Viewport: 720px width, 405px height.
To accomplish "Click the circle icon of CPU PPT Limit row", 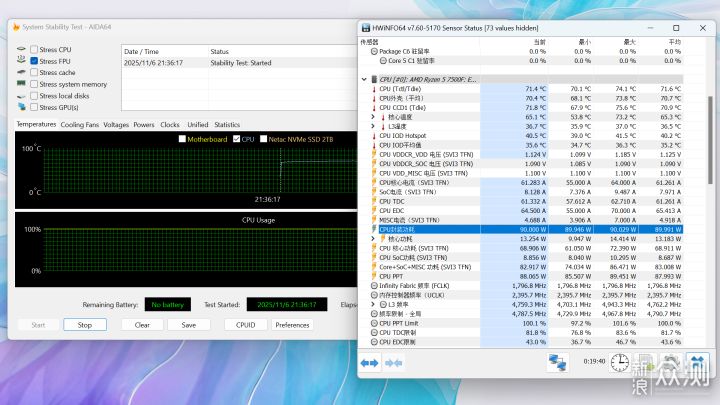I will tap(374, 323).
